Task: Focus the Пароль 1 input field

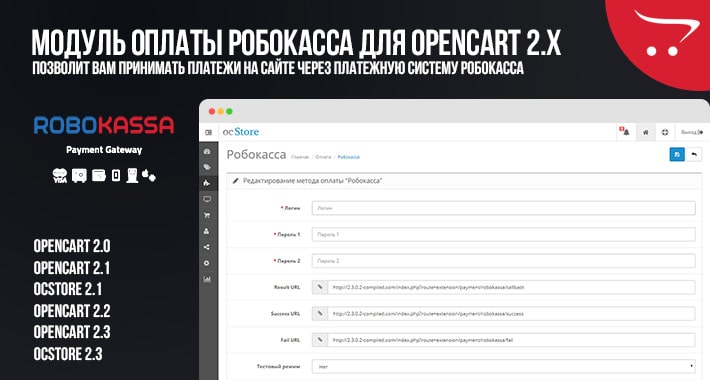Action: pyautogui.click(x=504, y=235)
